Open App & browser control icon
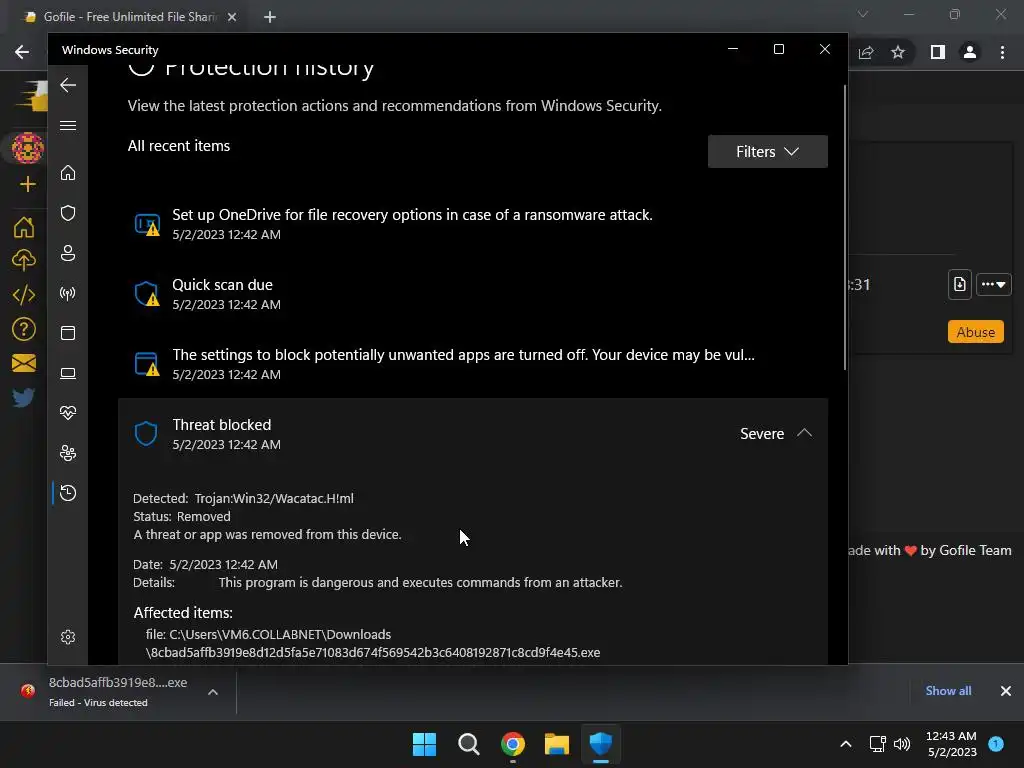Viewport: 1024px width, 768px height. (68, 333)
